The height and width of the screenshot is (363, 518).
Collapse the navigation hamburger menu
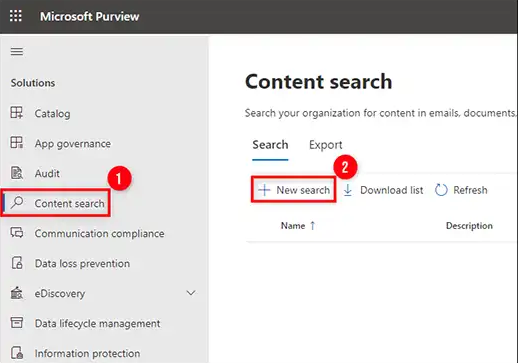[x=17, y=52]
